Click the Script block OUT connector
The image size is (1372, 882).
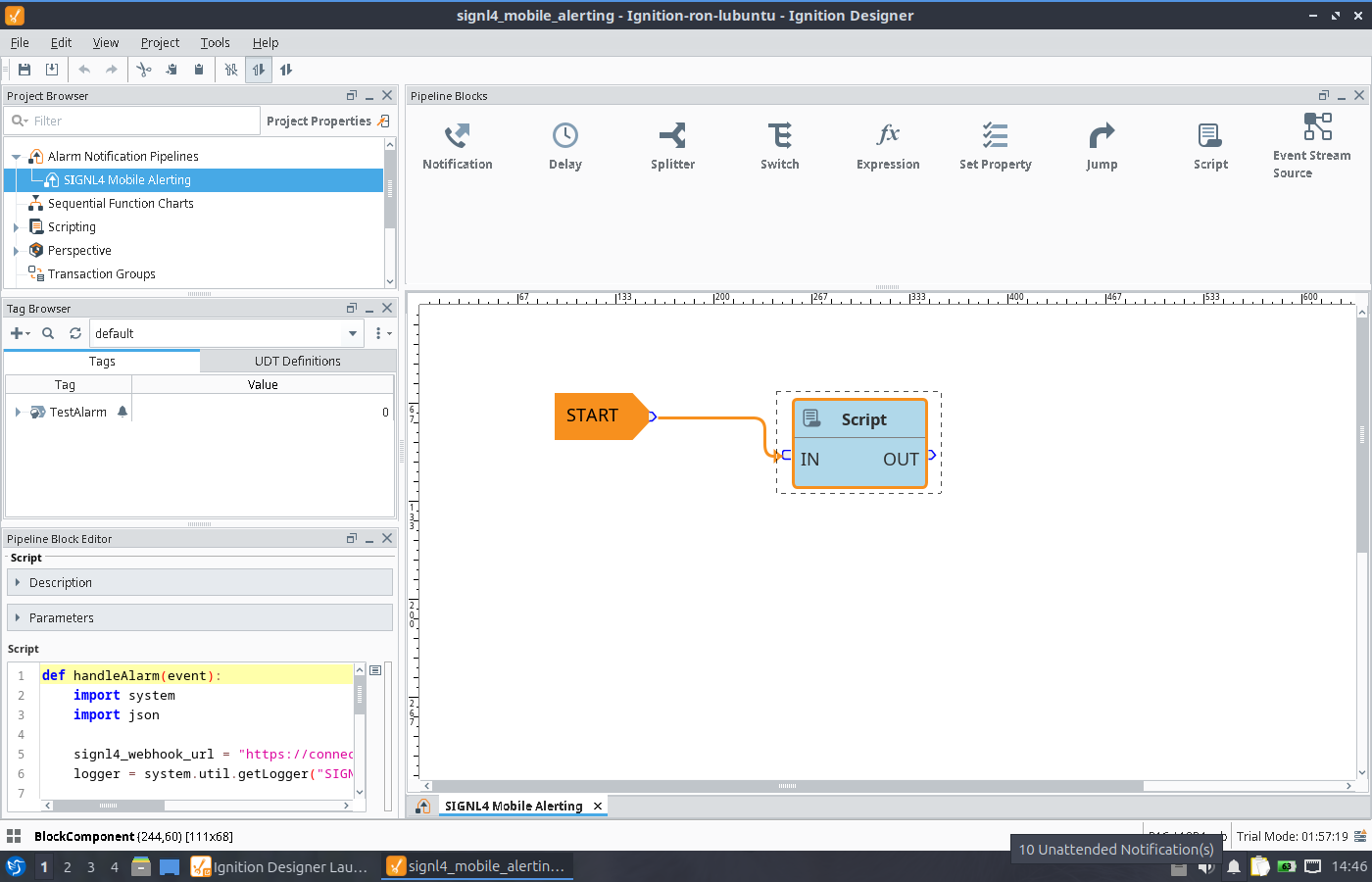pos(932,455)
